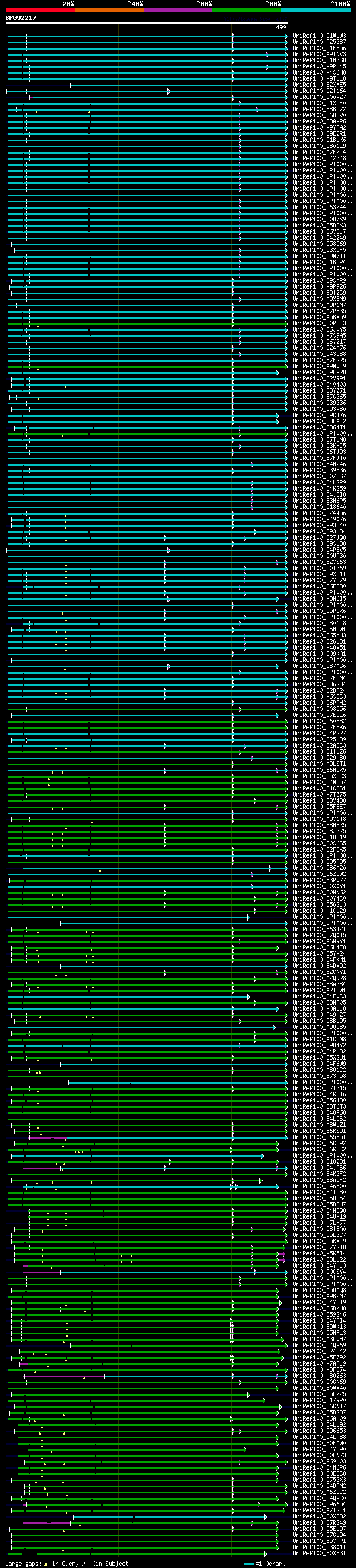Select hit UniRef100_B5DFX3
The height and width of the screenshot is (1568, 356).
coord(319,225)
